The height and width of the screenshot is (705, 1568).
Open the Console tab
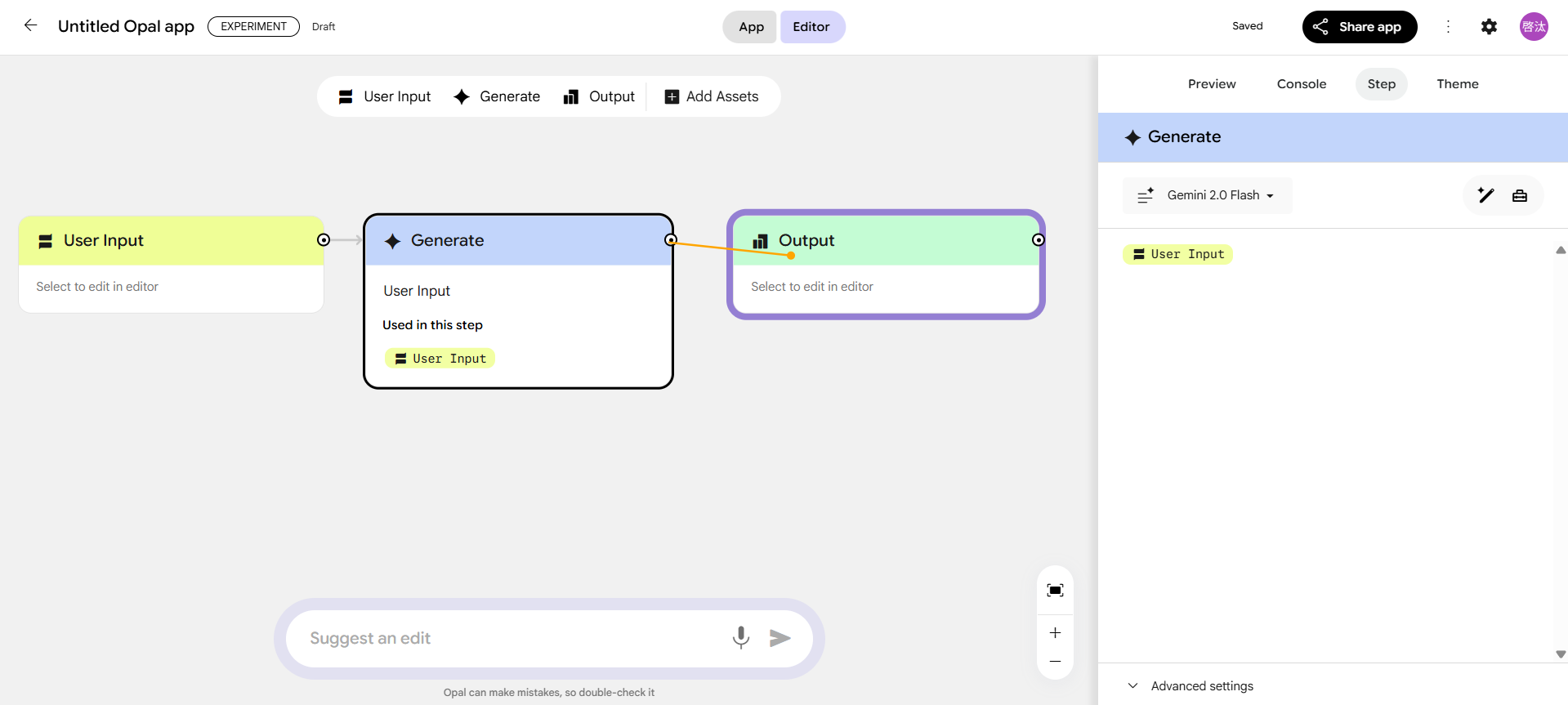(x=1301, y=84)
